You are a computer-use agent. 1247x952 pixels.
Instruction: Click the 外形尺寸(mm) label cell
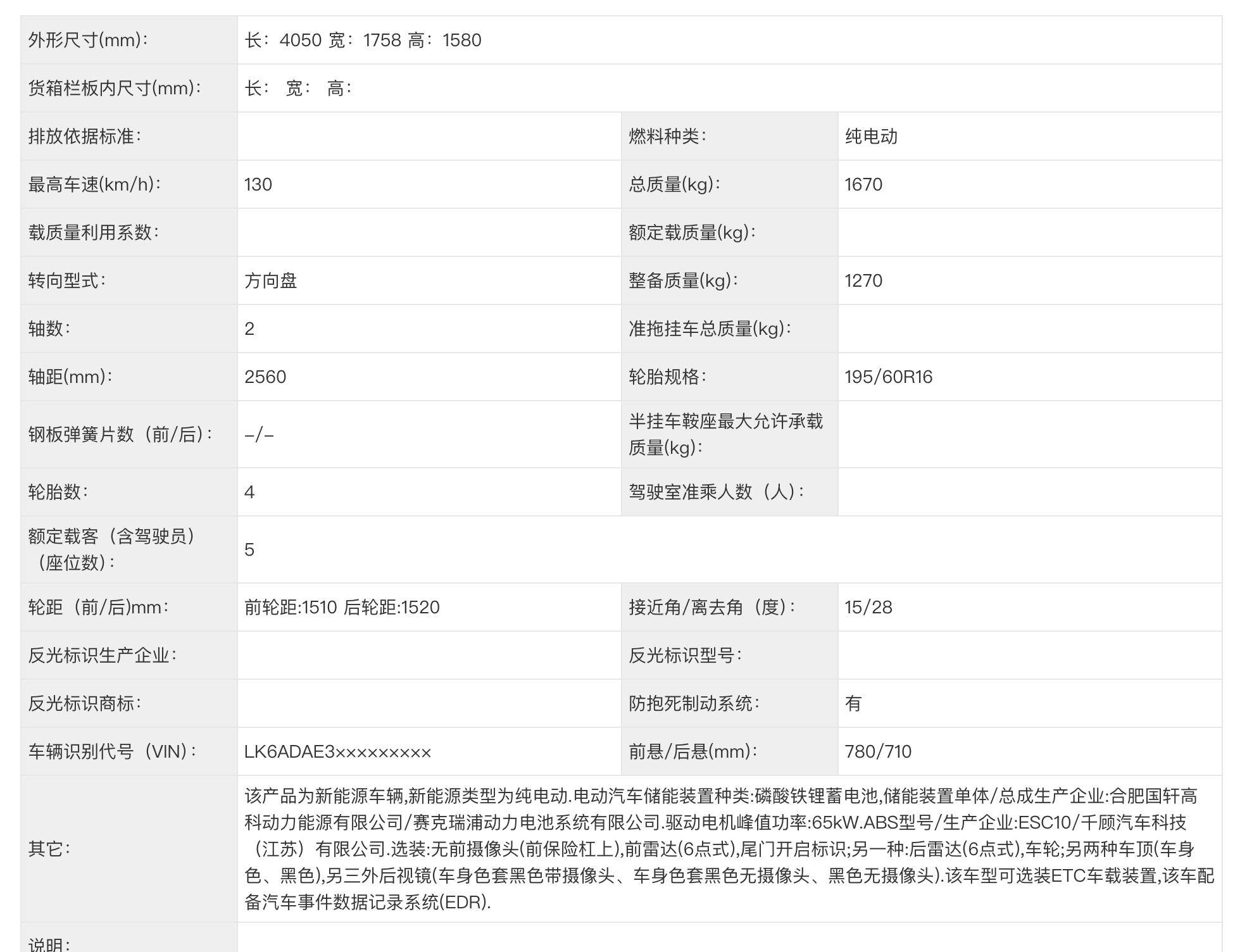[x=88, y=40]
